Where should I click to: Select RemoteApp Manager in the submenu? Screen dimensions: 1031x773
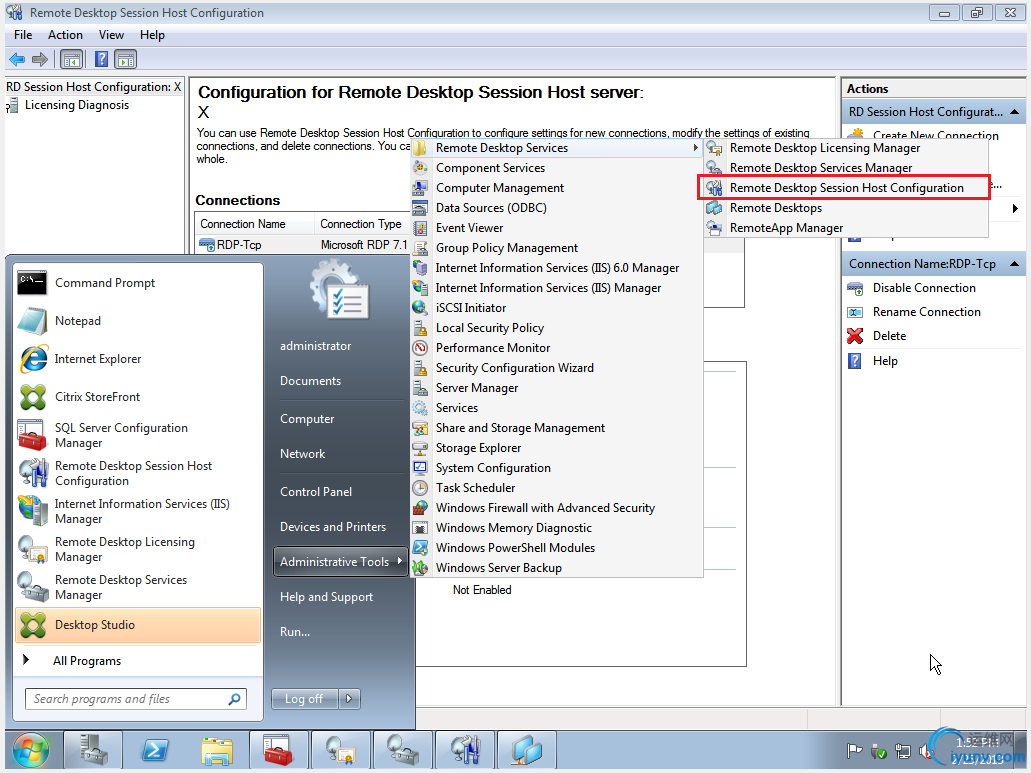pyautogui.click(x=846, y=228)
